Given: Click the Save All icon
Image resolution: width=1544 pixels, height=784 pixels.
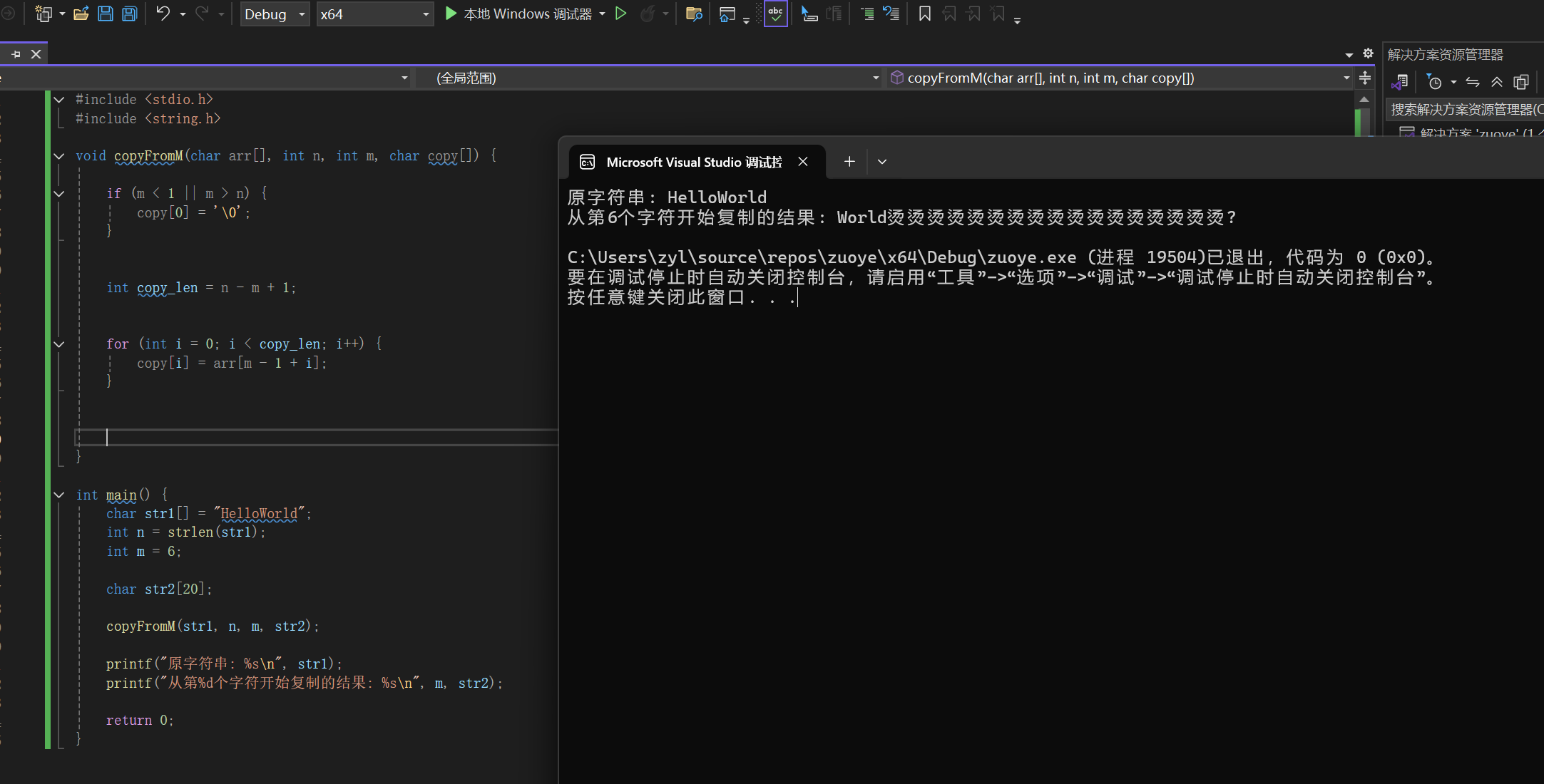Looking at the screenshot, I should (129, 14).
